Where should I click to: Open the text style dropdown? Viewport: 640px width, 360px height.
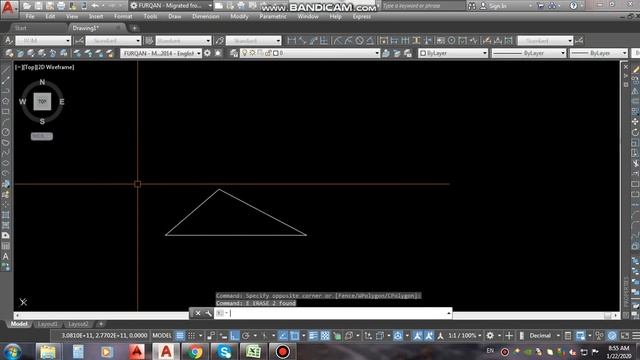coord(43,40)
